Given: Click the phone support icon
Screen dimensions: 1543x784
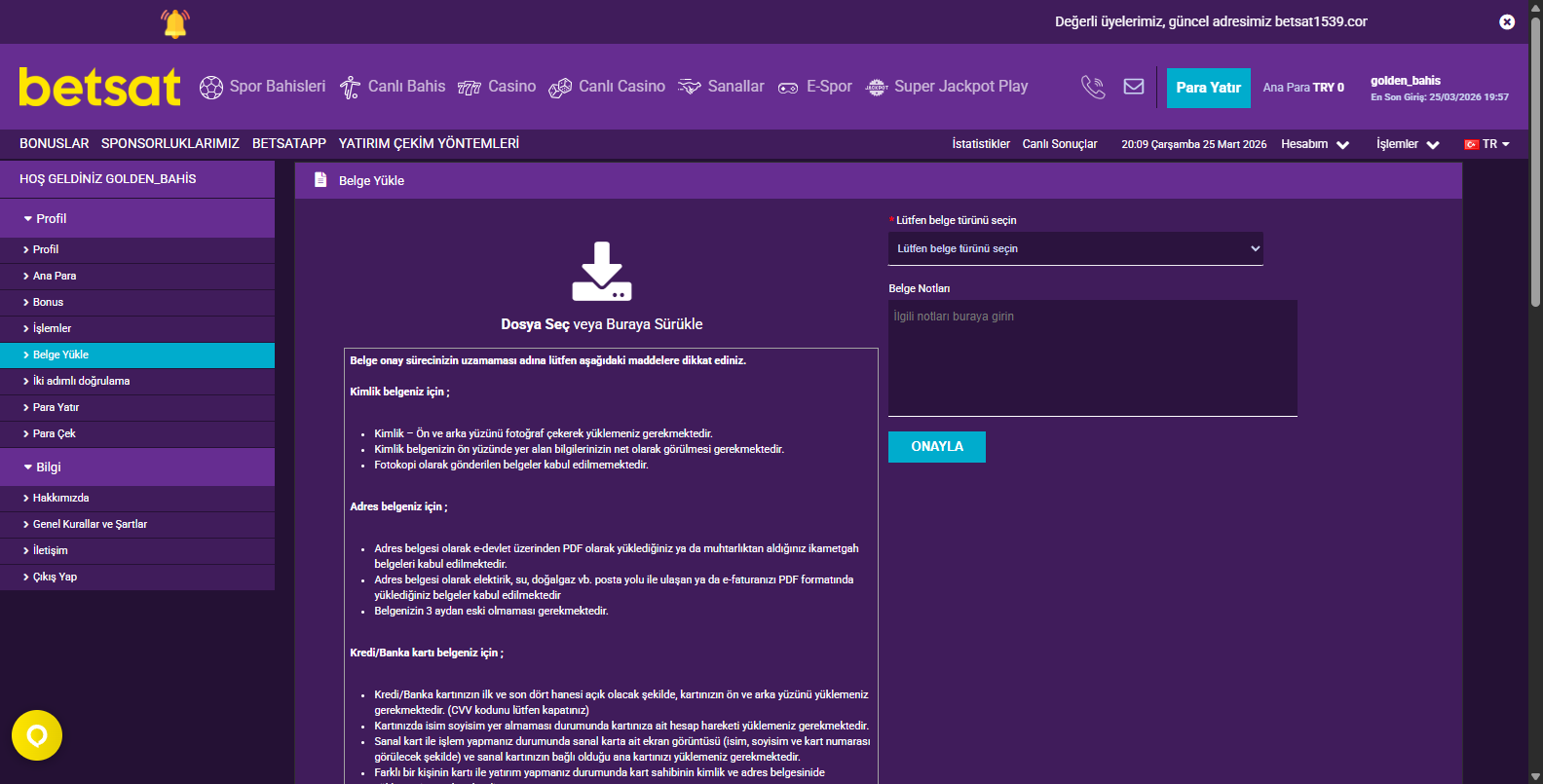Looking at the screenshot, I should tap(1093, 87).
